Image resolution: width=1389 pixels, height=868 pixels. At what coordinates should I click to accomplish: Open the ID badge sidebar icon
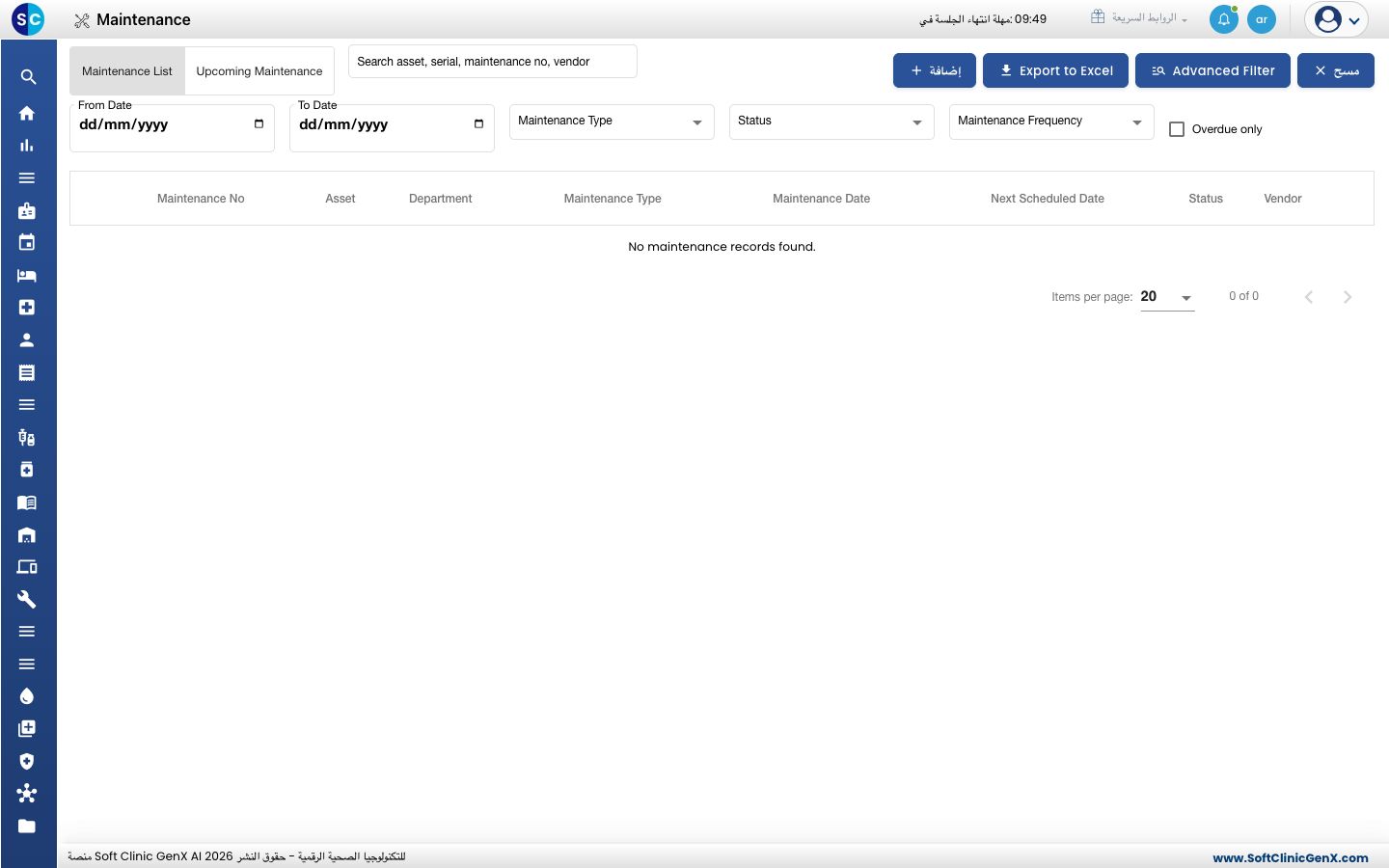(x=27, y=210)
